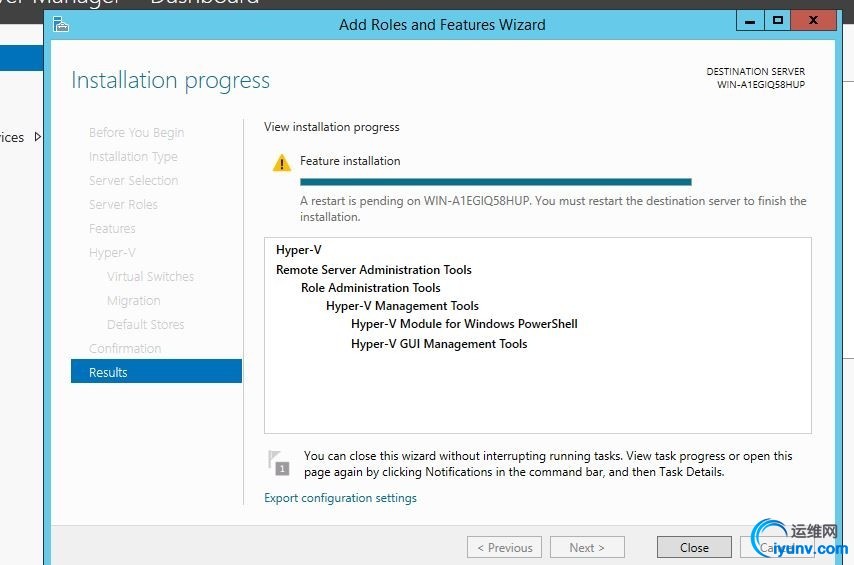Close the wizard with red X button

click(x=813, y=21)
